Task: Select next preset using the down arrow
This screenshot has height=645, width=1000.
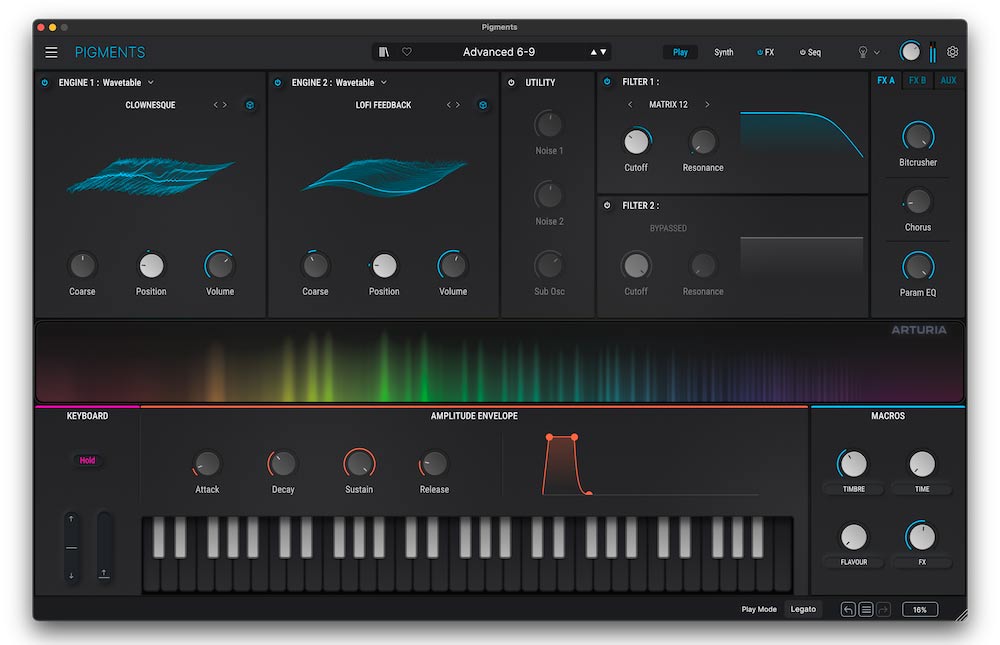Action: point(604,52)
